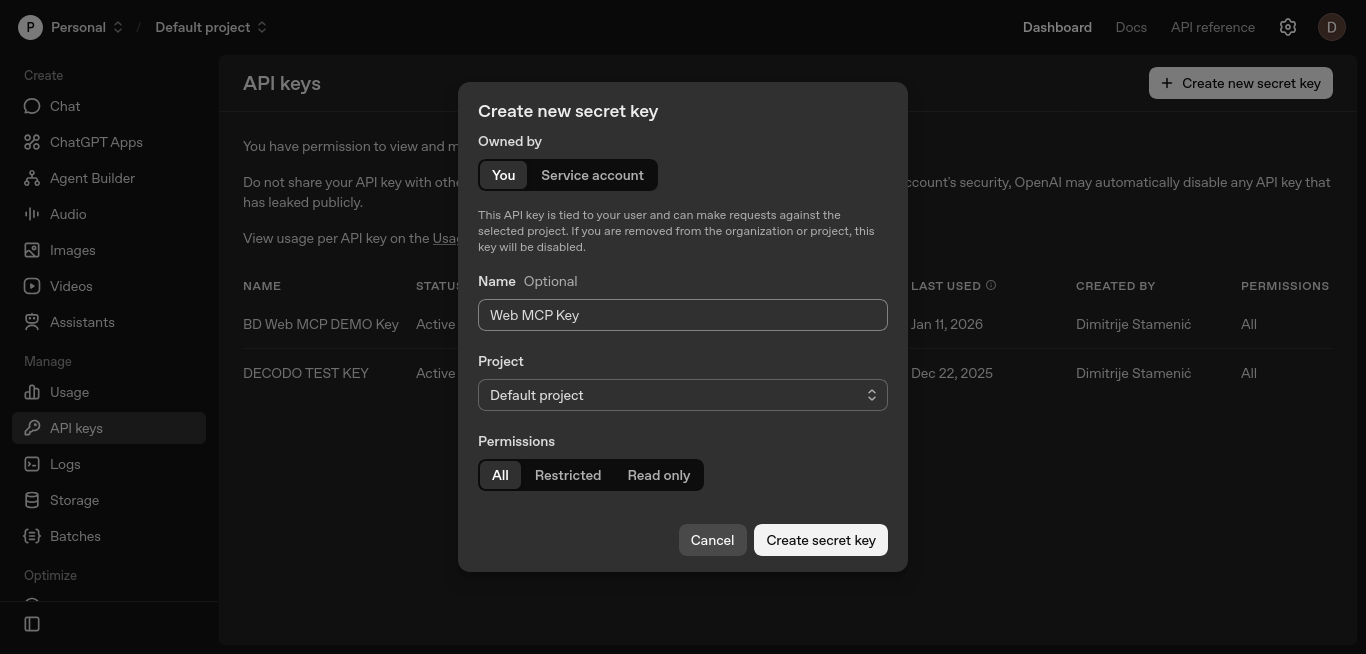
Task: Switch to the Docs tab
Action: (1131, 27)
